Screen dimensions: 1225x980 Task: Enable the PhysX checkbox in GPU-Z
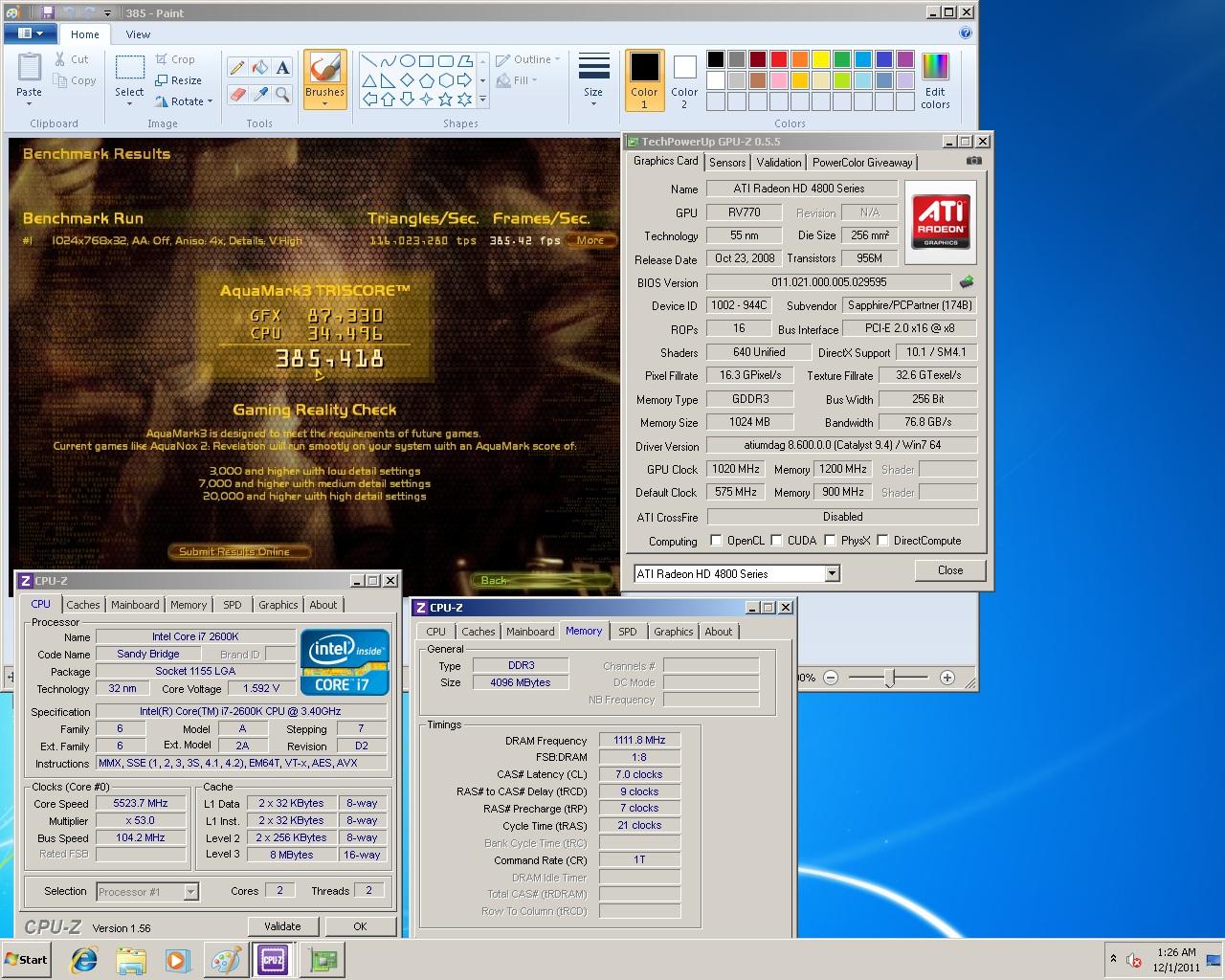(x=830, y=541)
